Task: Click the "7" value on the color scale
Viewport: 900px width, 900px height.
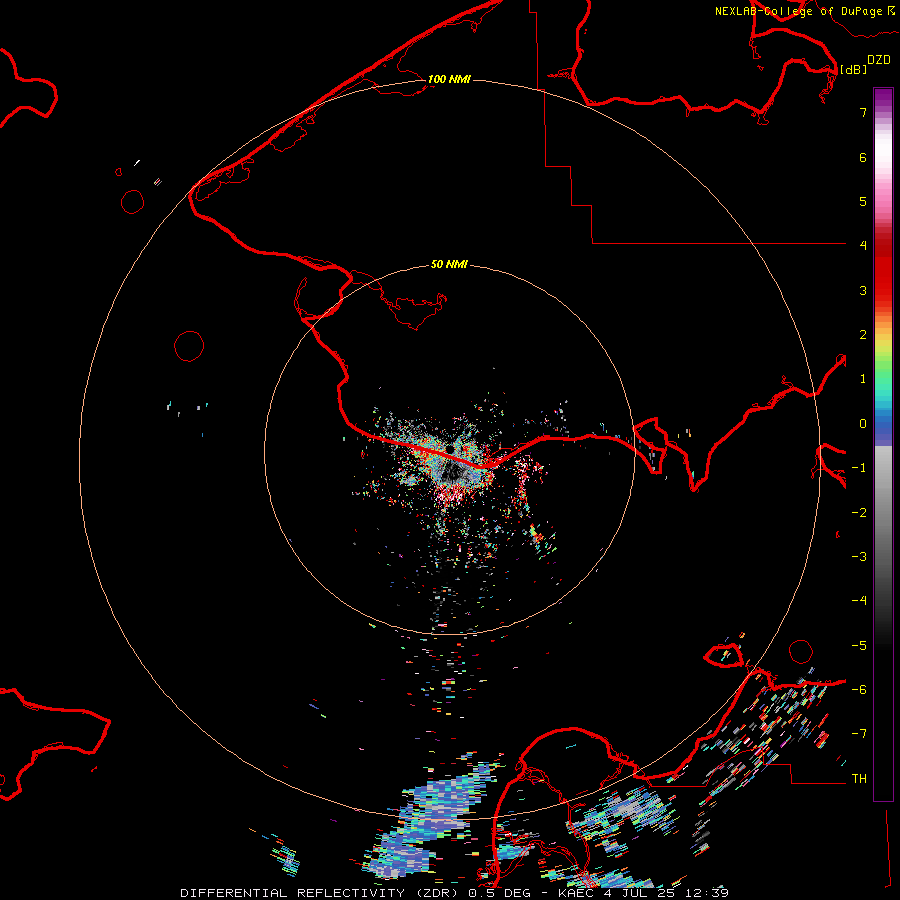Action: pos(863,112)
